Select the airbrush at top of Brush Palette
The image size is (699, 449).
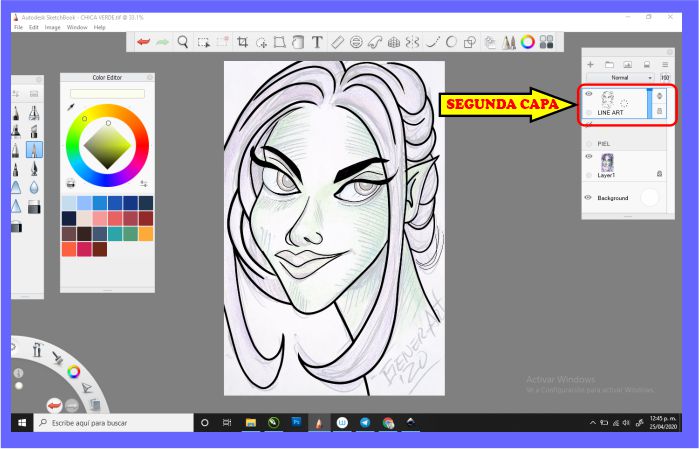(34, 113)
